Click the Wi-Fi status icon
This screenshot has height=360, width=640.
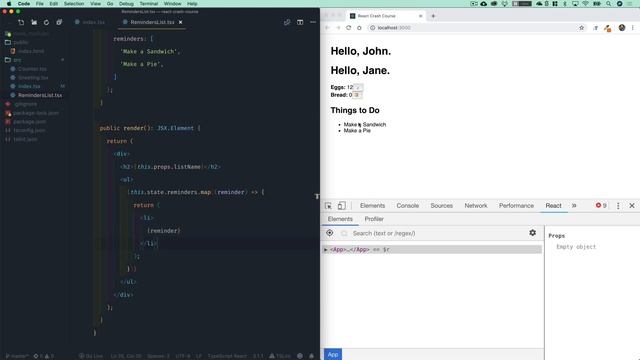pyautogui.click(x=586, y=4)
